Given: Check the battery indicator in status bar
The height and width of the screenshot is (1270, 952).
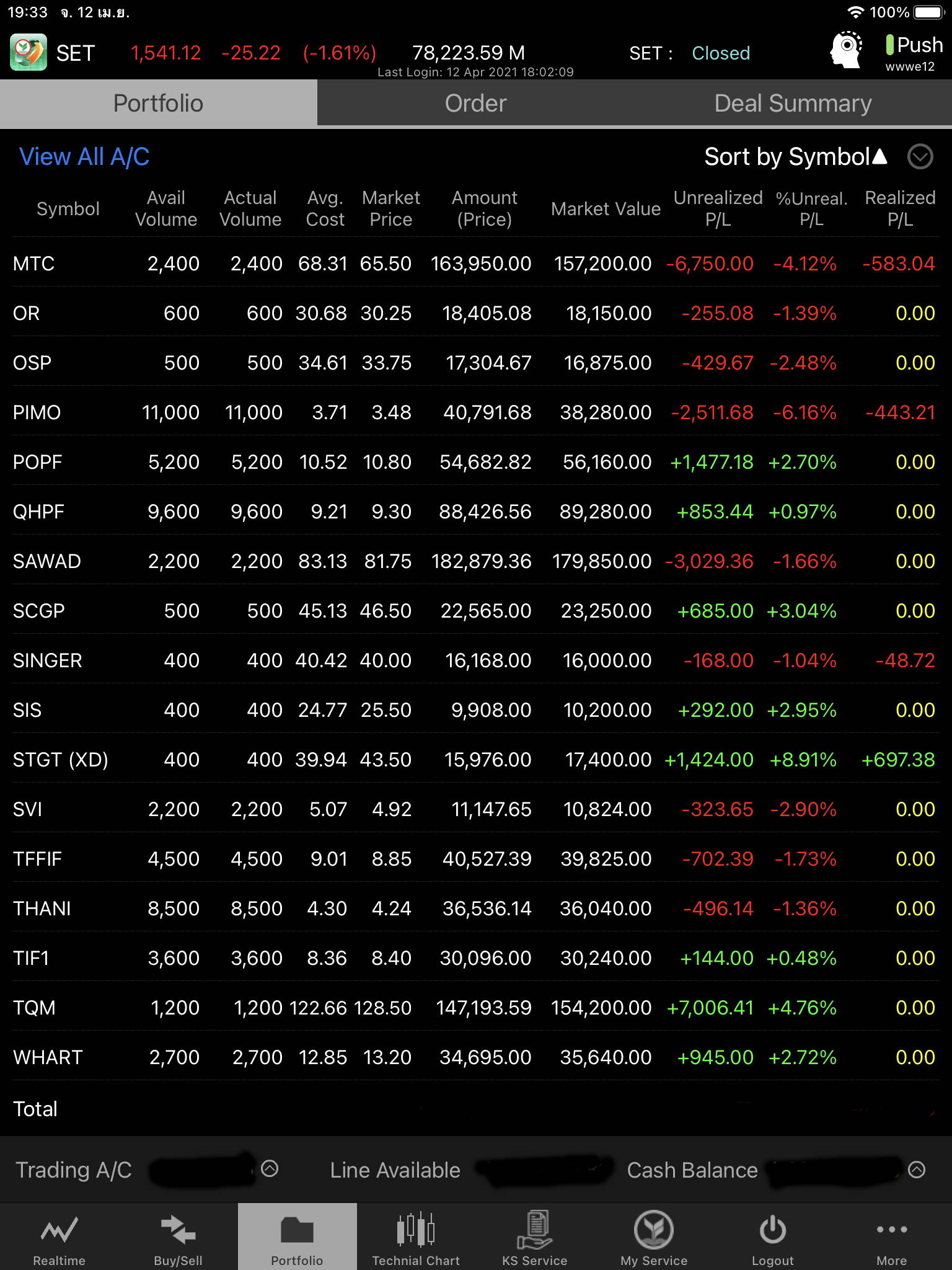Looking at the screenshot, I should (x=928, y=12).
